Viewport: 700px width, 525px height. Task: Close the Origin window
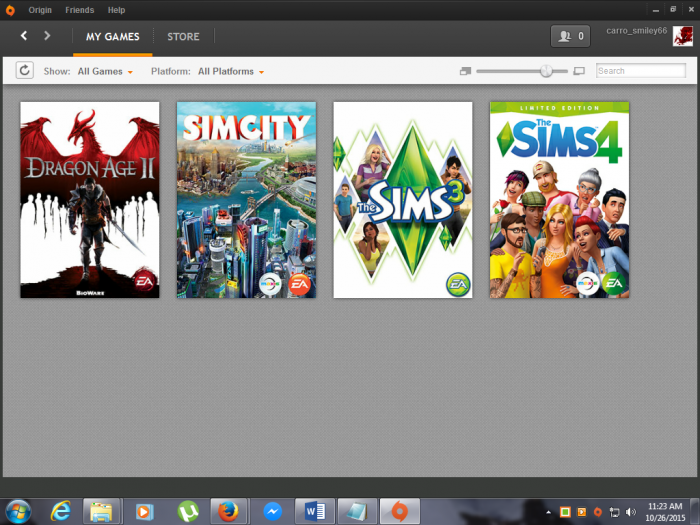tap(691, 9)
